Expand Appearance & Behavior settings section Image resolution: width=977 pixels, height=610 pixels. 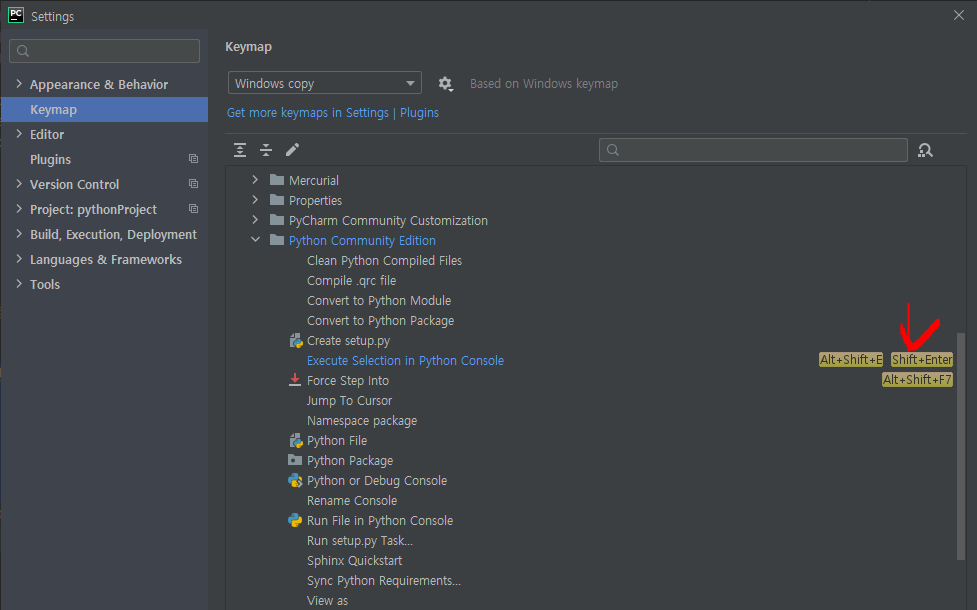(x=19, y=83)
